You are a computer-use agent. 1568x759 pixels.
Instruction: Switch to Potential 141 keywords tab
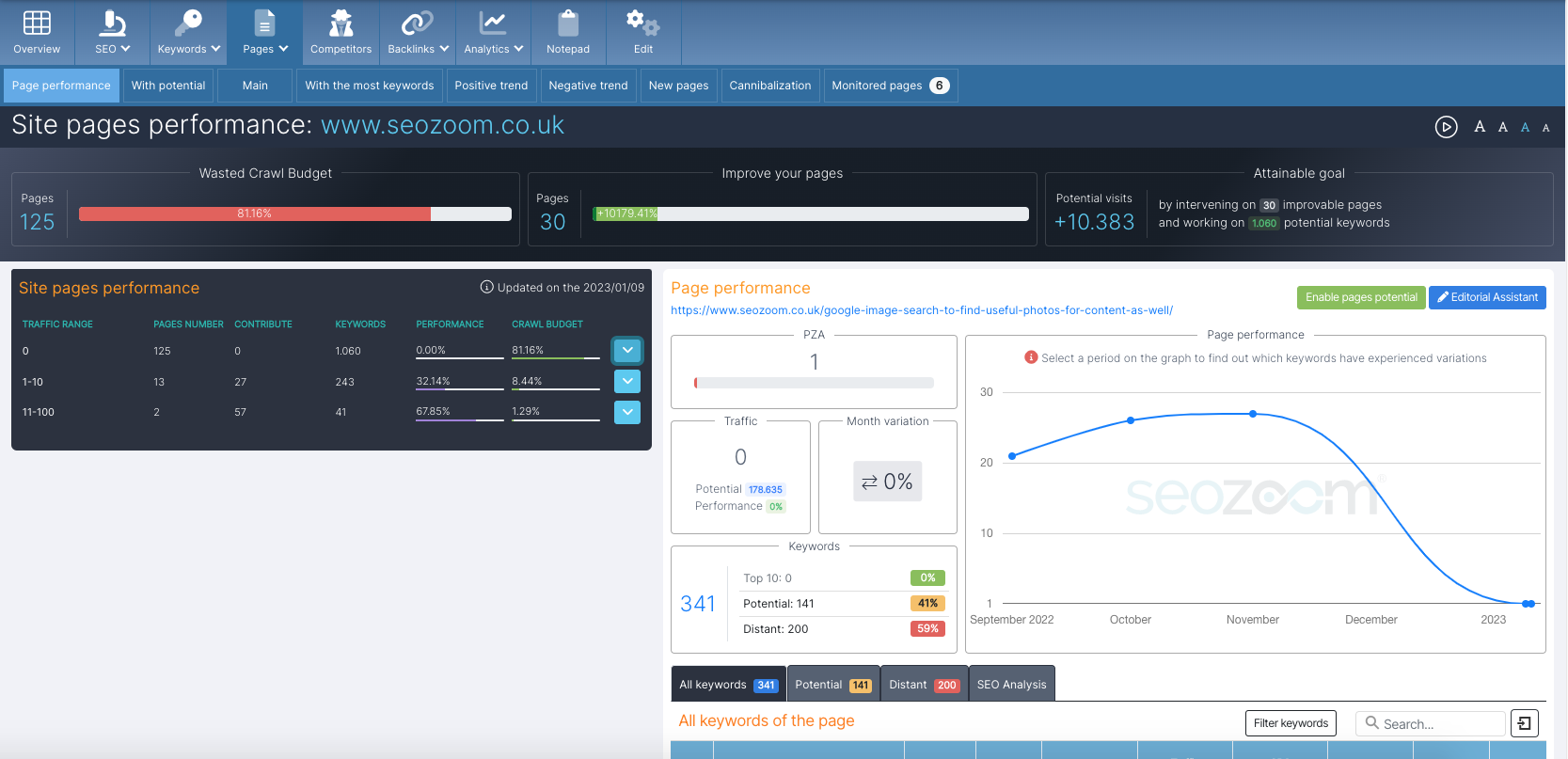(x=833, y=685)
